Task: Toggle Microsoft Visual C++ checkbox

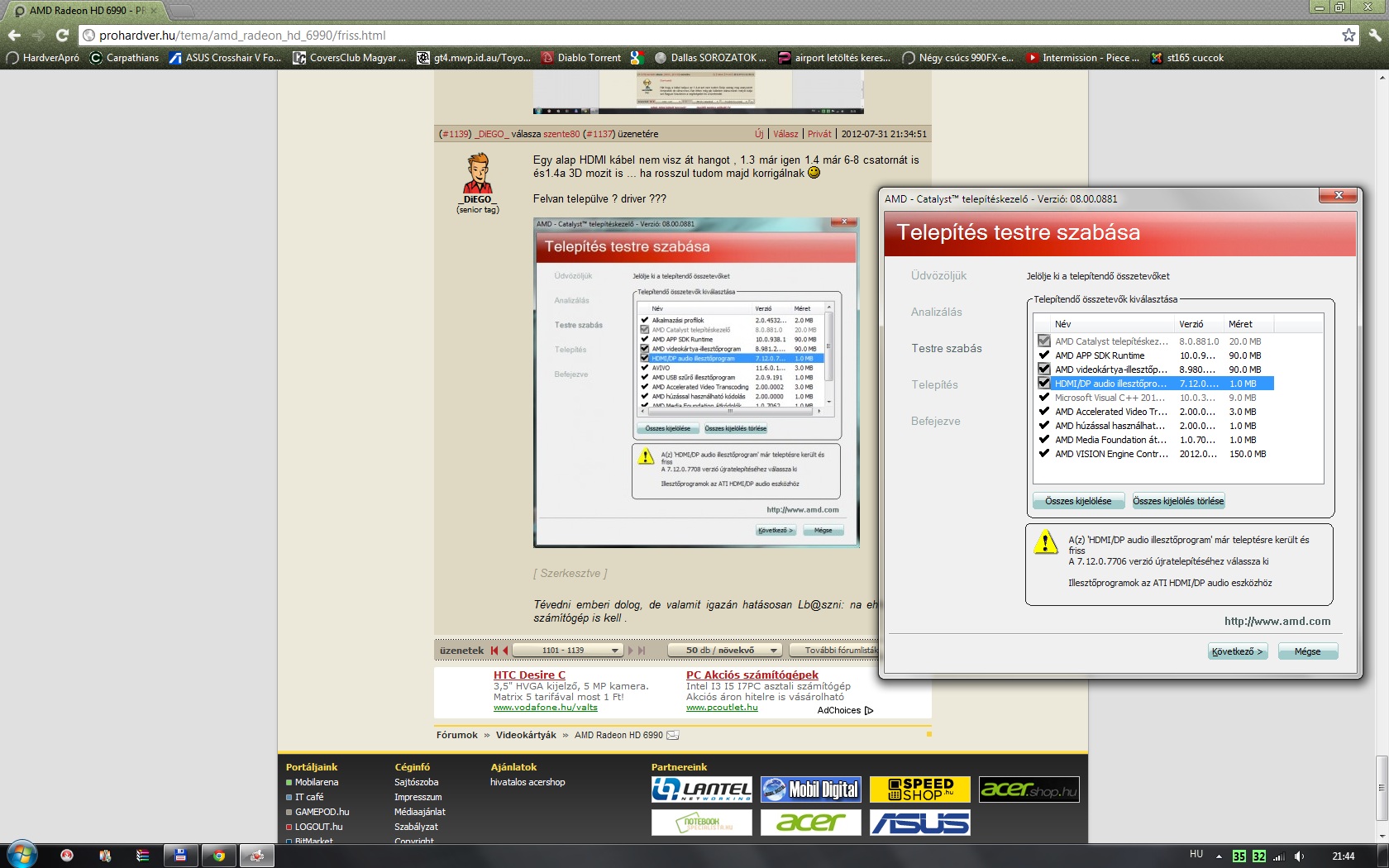Action: (x=1044, y=398)
